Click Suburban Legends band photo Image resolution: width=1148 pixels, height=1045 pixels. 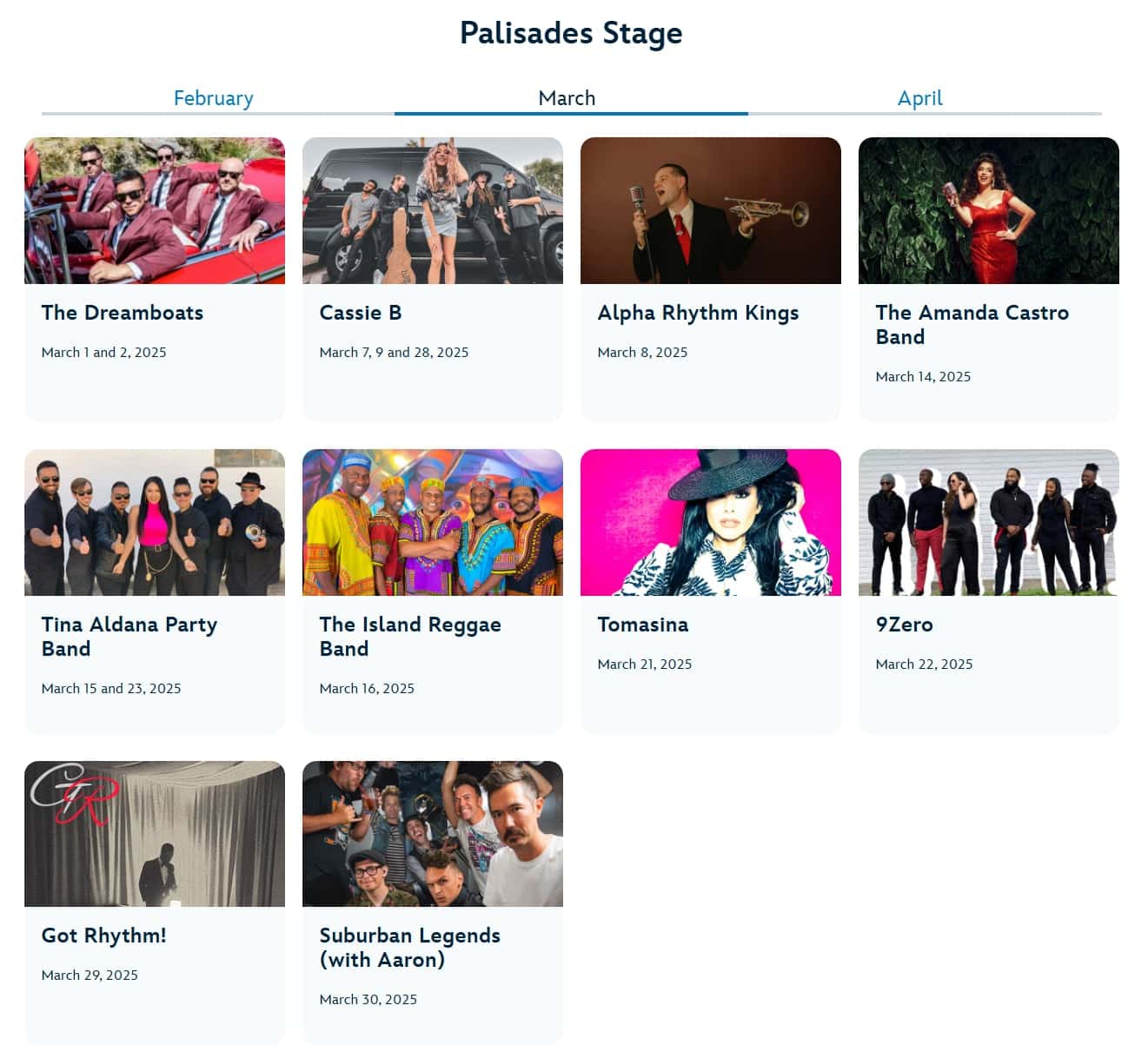point(433,834)
